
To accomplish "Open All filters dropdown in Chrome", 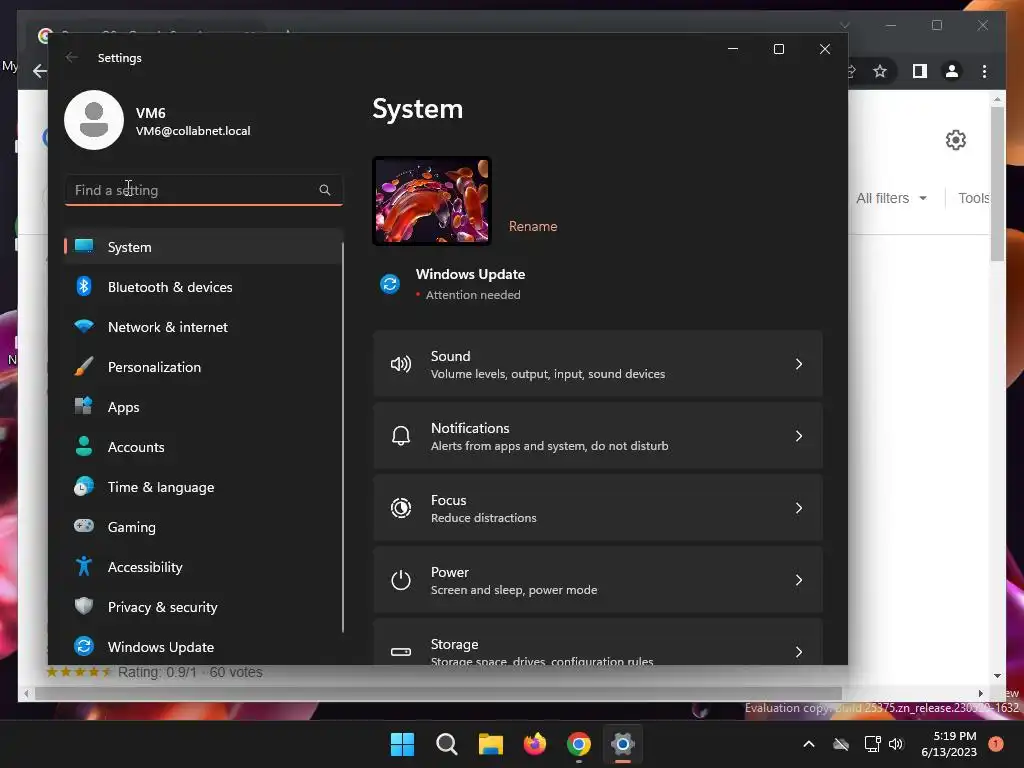I will [891, 198].
